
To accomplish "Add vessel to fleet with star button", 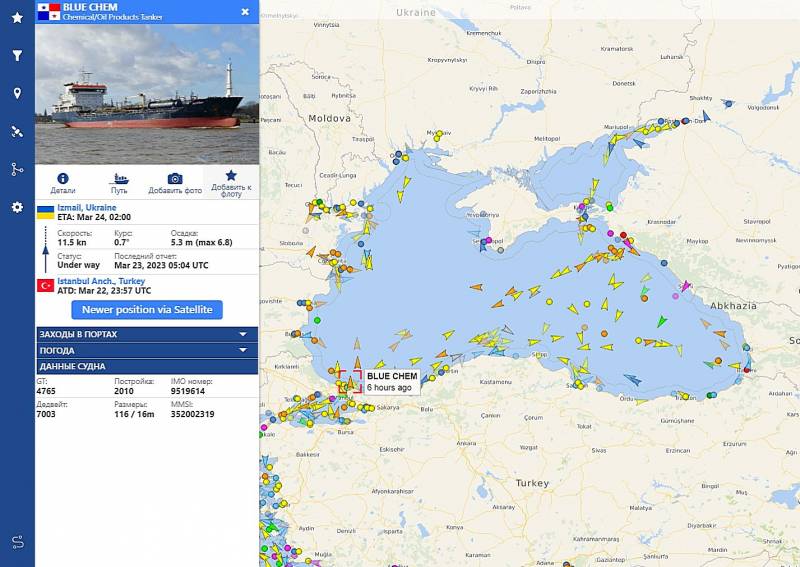I will [x=231, y=183].
